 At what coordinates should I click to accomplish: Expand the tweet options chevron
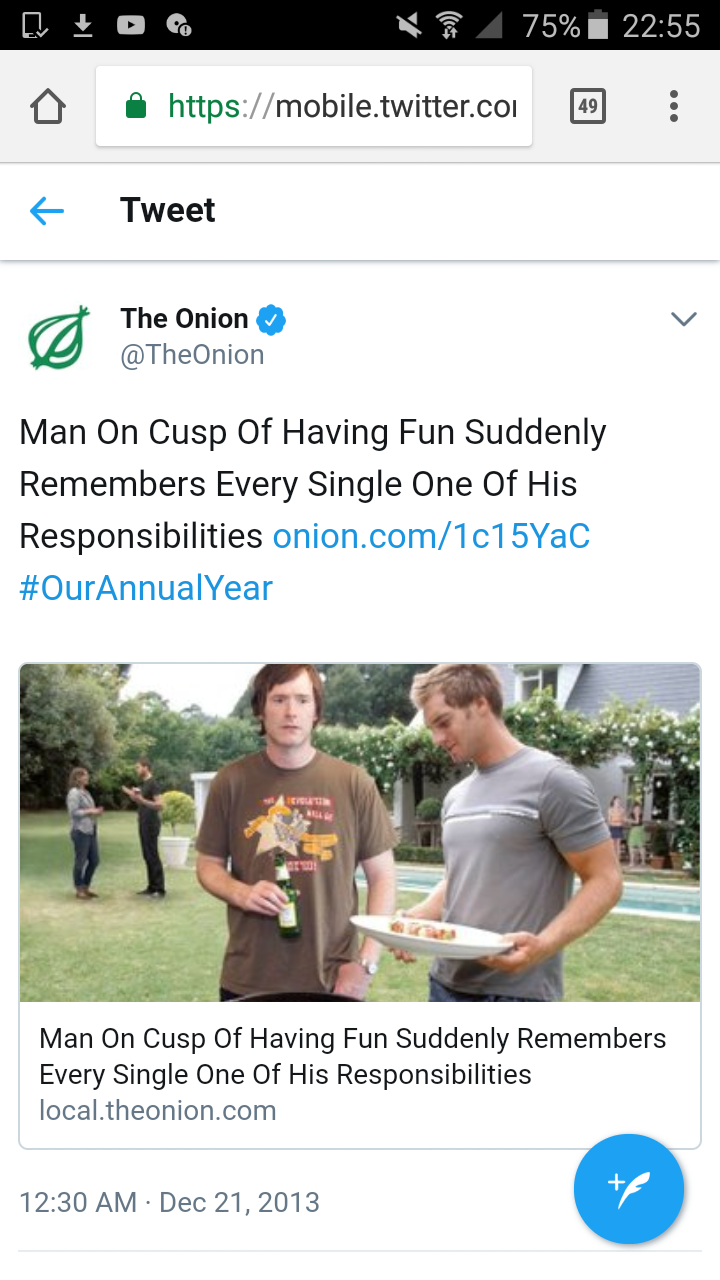tap(683, 320)
